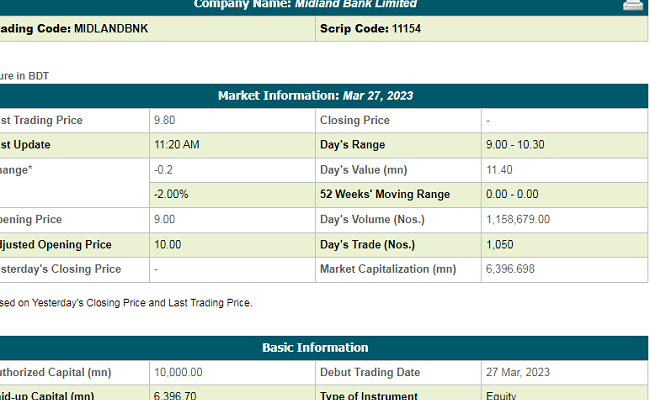Click the Market Capitalization value 6,396.698
This screenshot has width=650, height=400.
coord(511,269)
